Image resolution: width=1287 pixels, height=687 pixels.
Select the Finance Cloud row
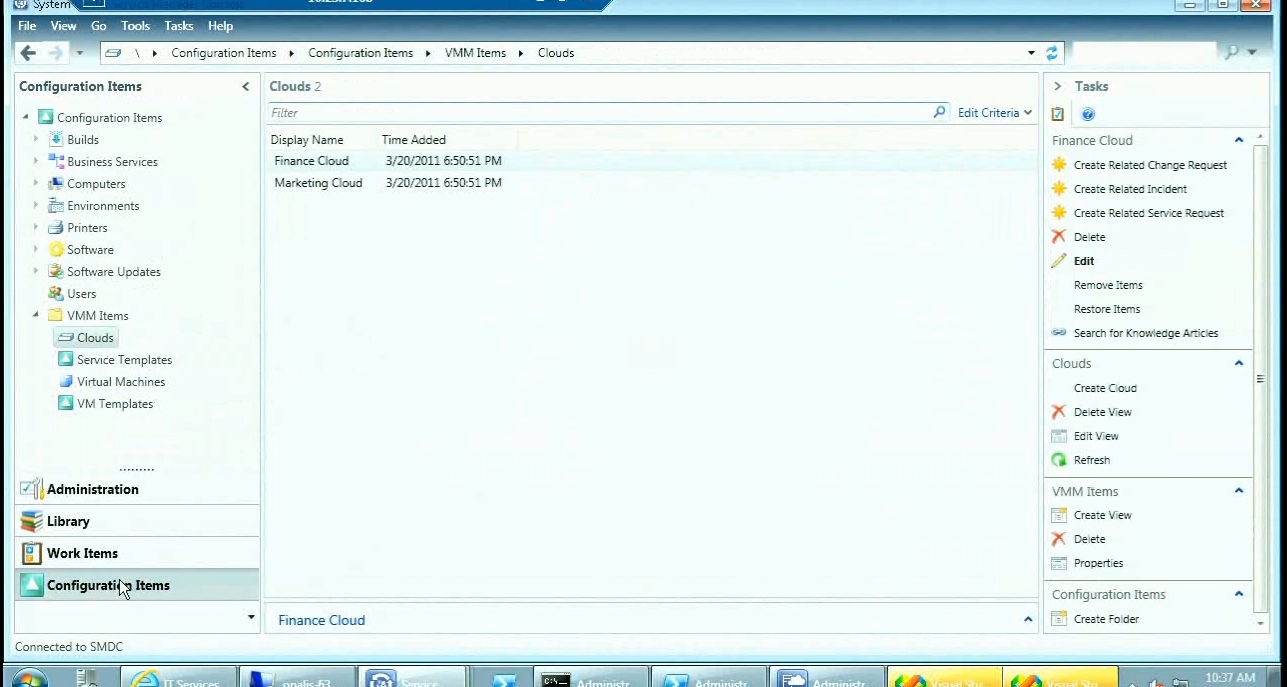pyautogui.click(x=652, y=161)
